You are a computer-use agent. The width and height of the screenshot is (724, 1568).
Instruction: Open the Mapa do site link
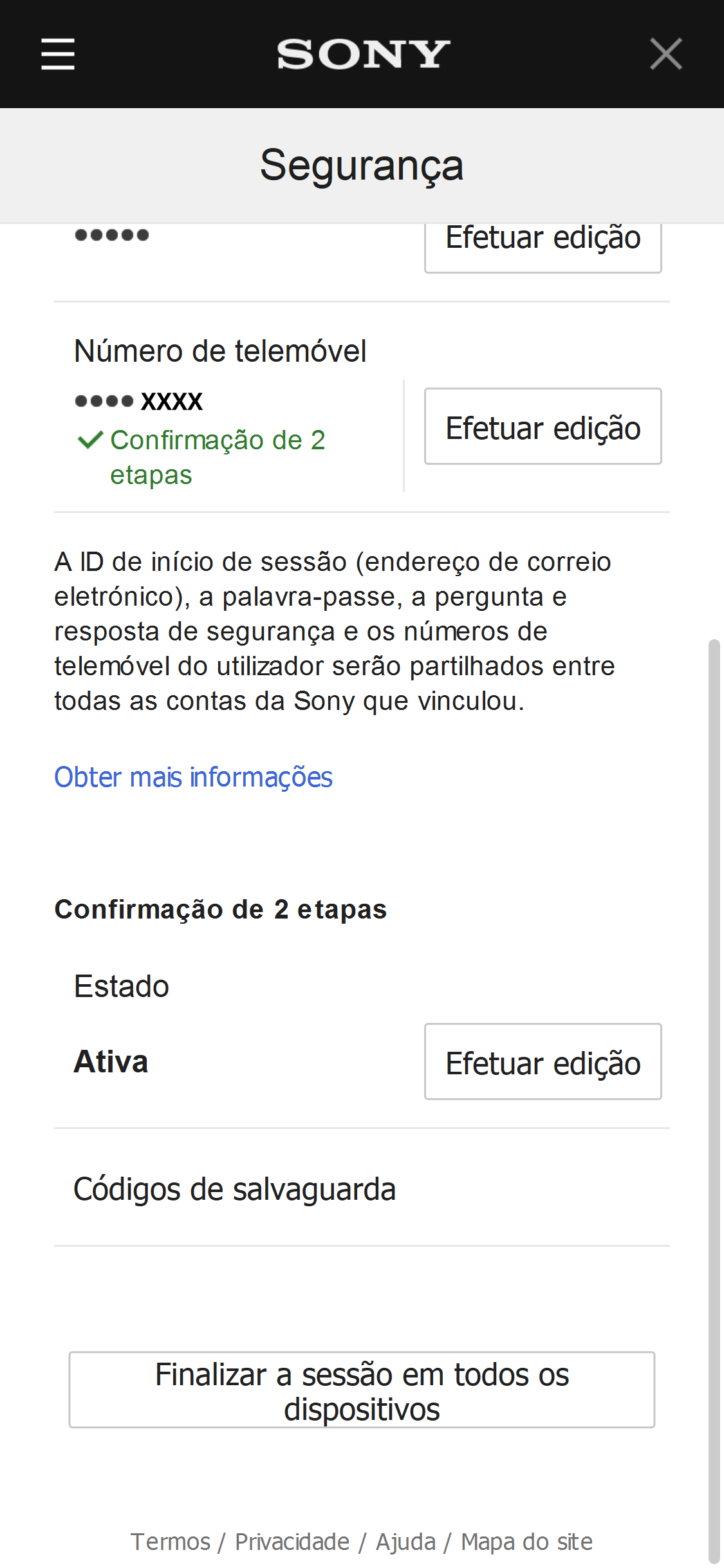coord(526,1542)
